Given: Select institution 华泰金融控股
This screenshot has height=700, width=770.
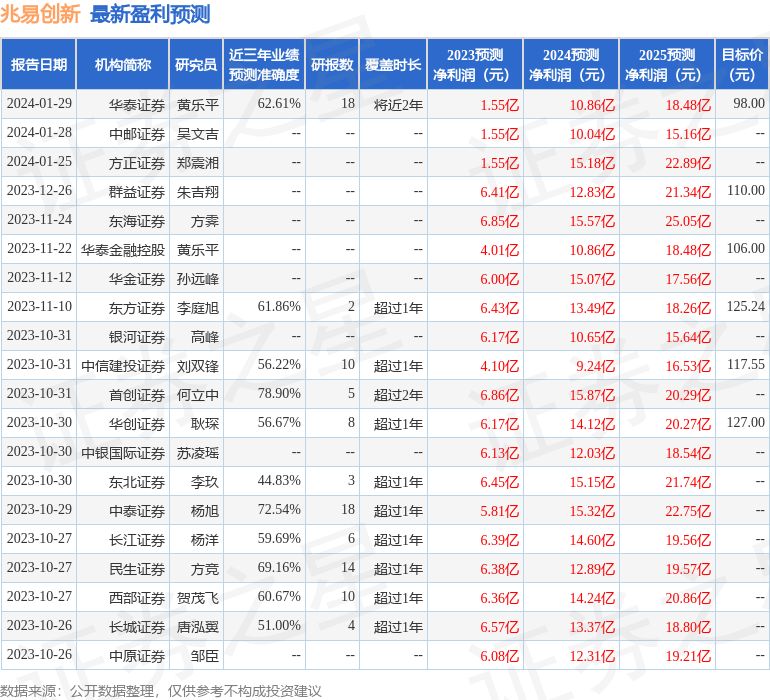Looking at the screenshot, I should (x=123, y=250).
